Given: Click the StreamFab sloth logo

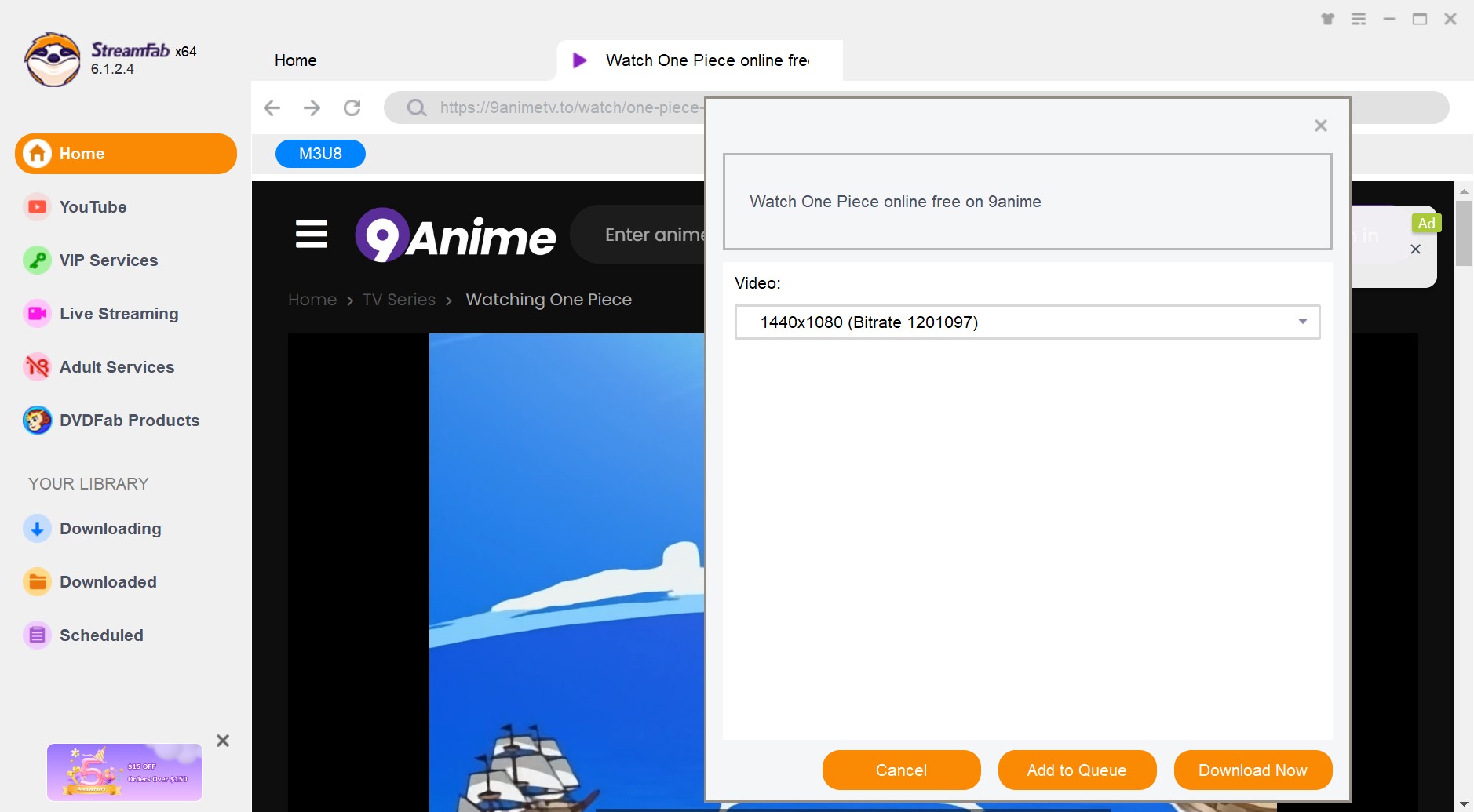Looking at the screenshot, I should [x=52, y=60].
